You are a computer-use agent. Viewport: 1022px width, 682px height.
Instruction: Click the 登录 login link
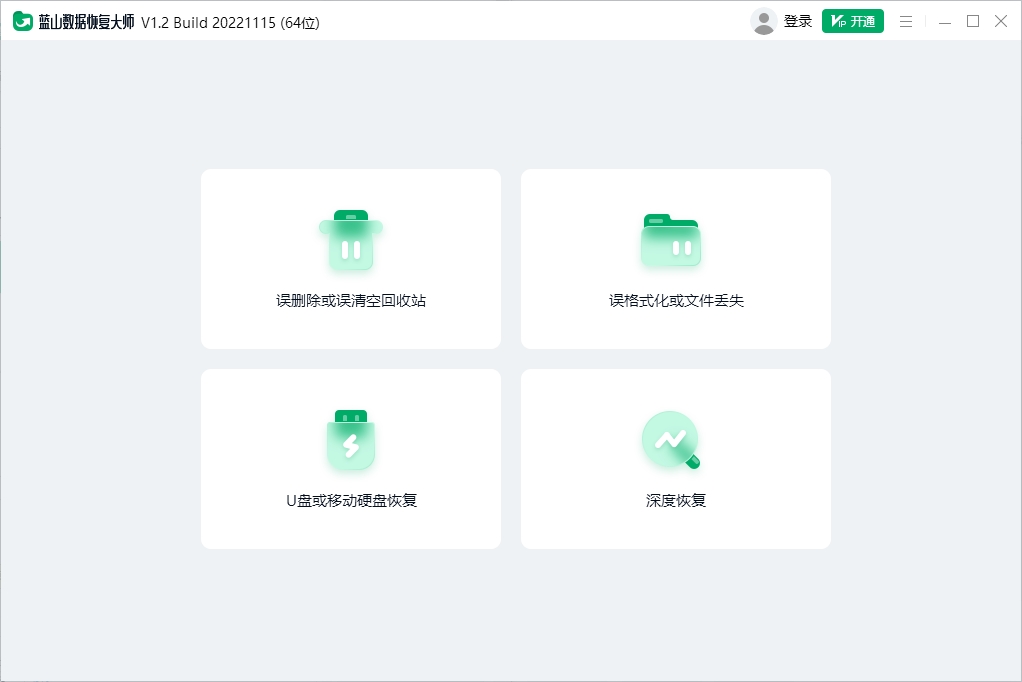798,20
